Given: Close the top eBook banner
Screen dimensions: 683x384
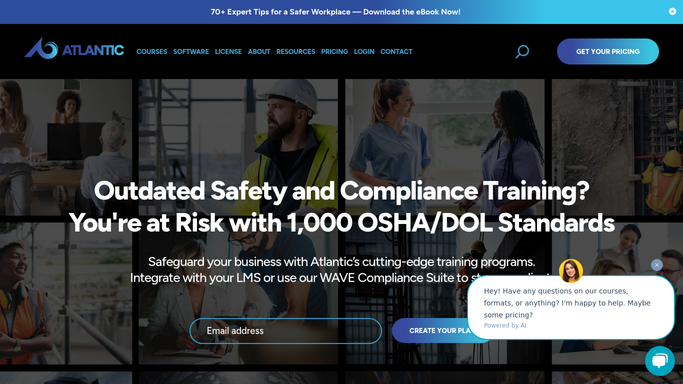Looking at the screenshot, I should click(673, 12).
